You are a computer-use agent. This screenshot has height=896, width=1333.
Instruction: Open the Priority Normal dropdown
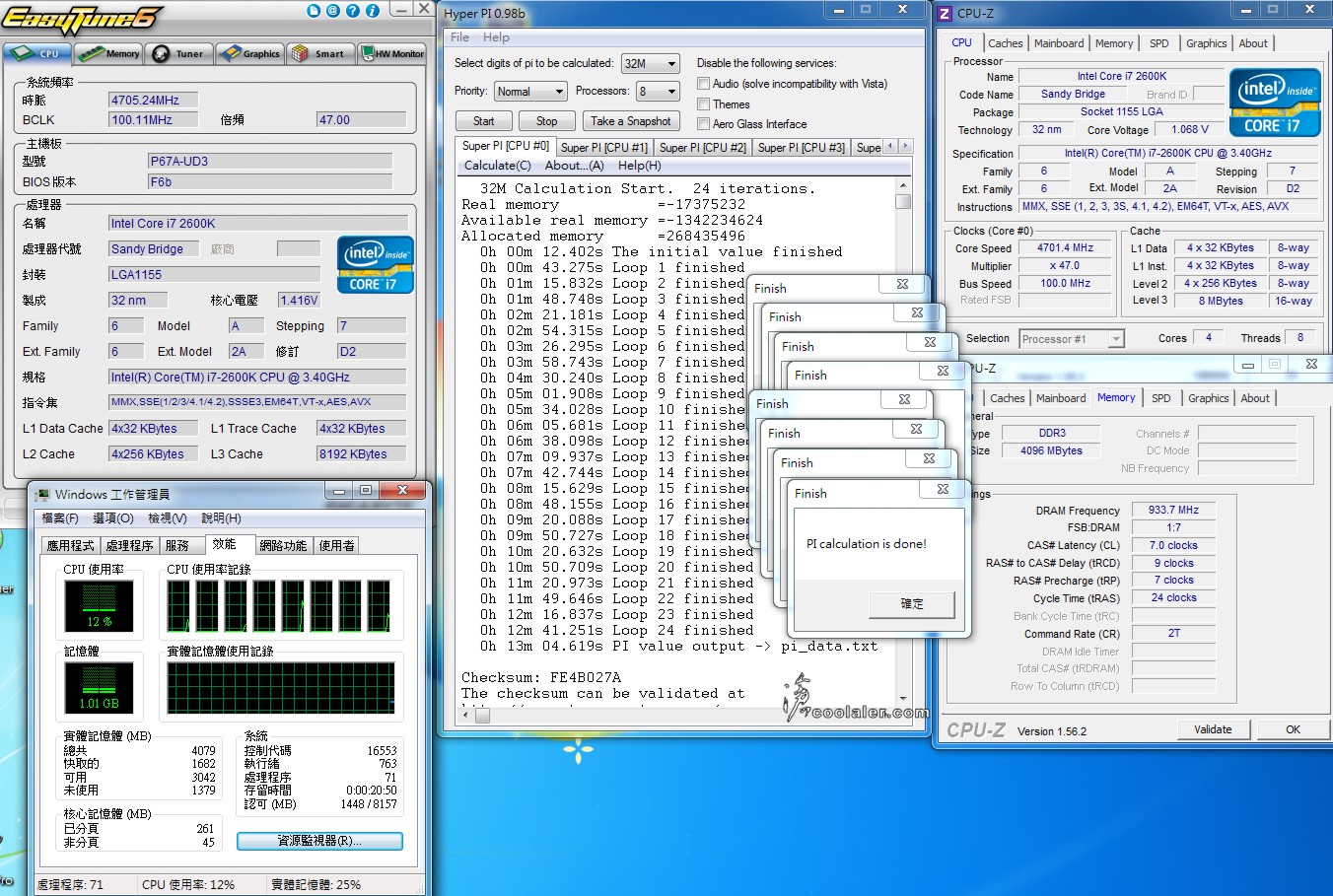coord(529,91)
